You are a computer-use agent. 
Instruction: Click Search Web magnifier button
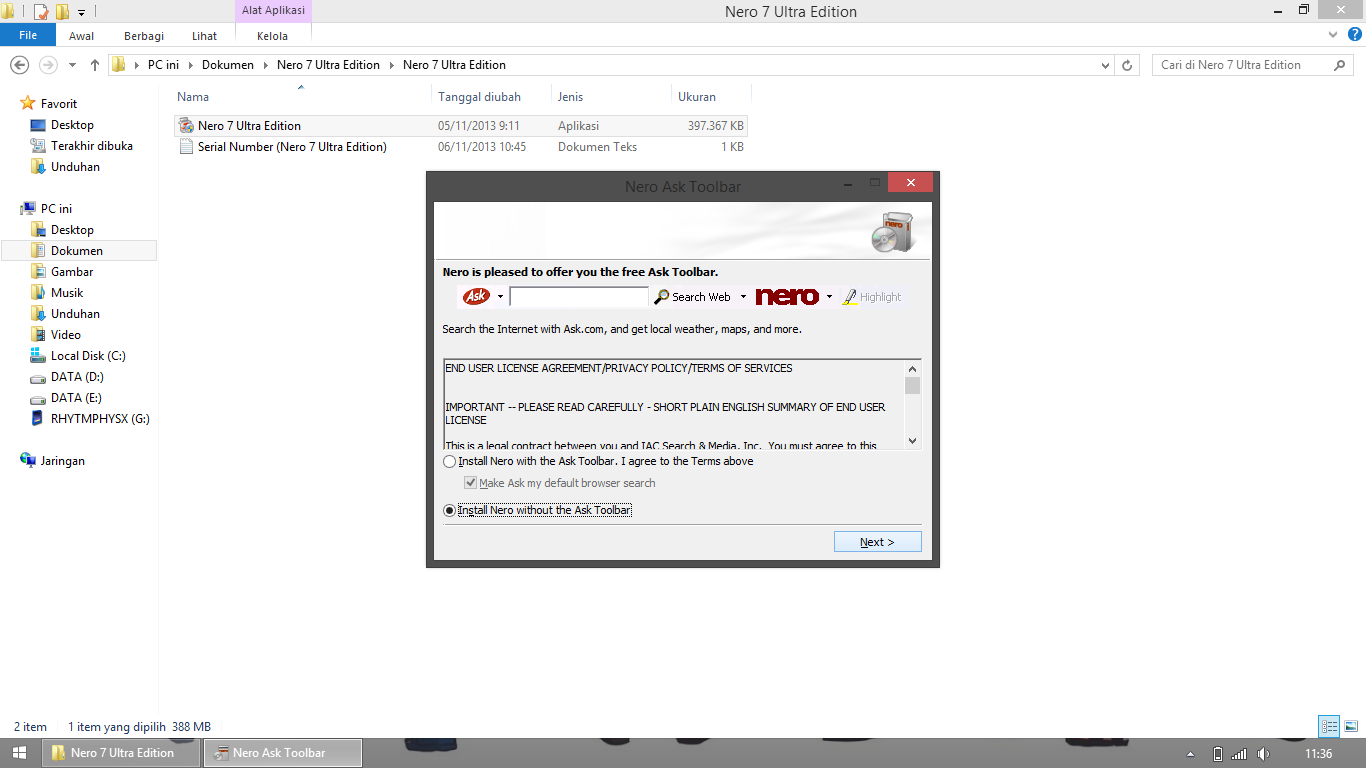(692, 297)
